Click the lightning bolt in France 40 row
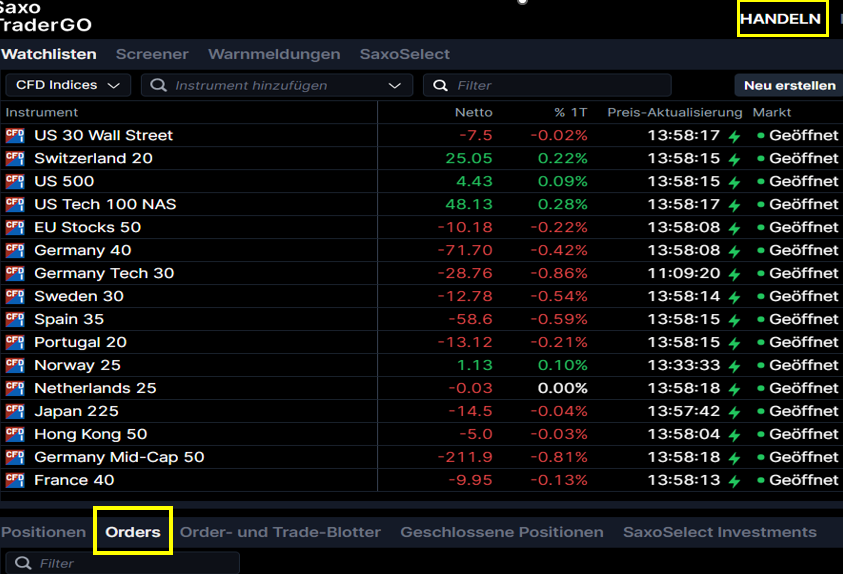Image resolution: width=843 pixels, height=574 pixels. [x=734, y=482]
